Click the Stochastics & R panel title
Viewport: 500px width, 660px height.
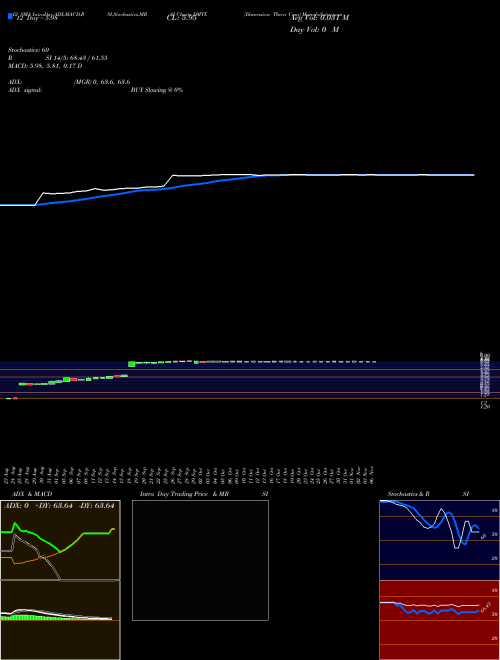click(409, 494)
